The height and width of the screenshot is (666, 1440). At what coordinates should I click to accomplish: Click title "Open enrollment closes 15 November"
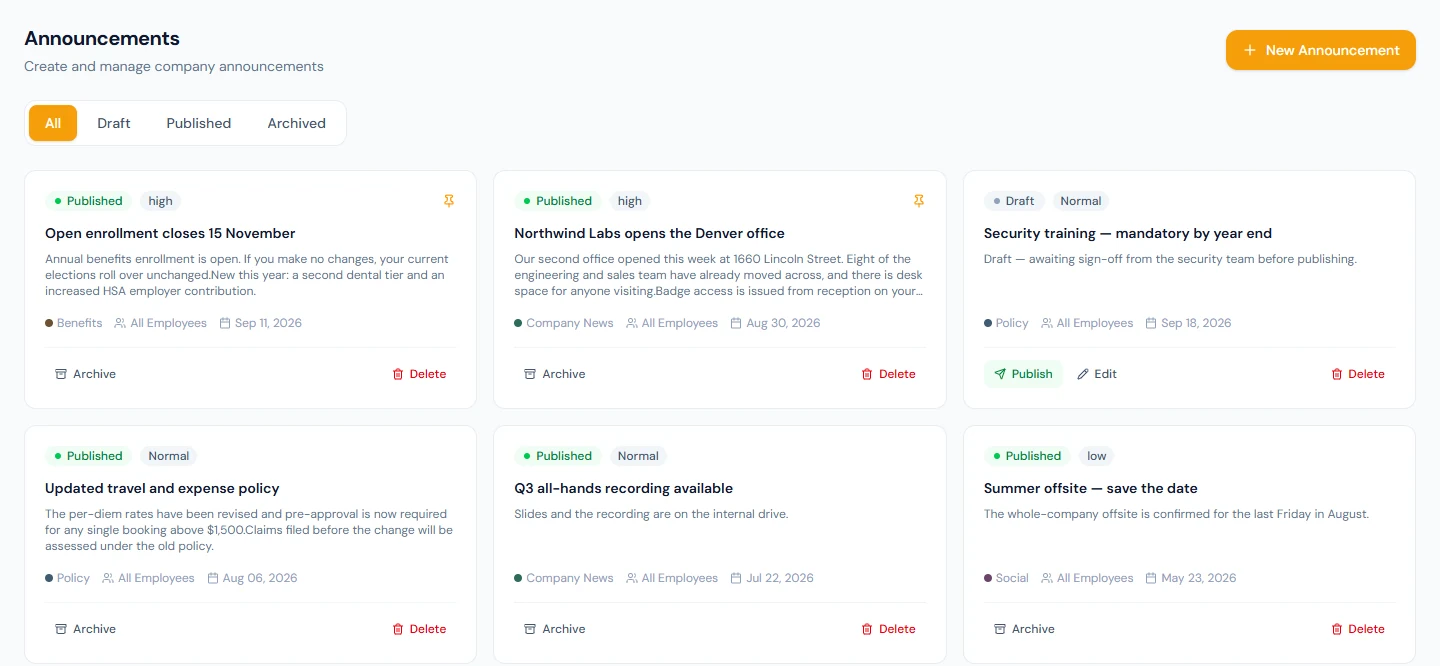pos(170,233)
